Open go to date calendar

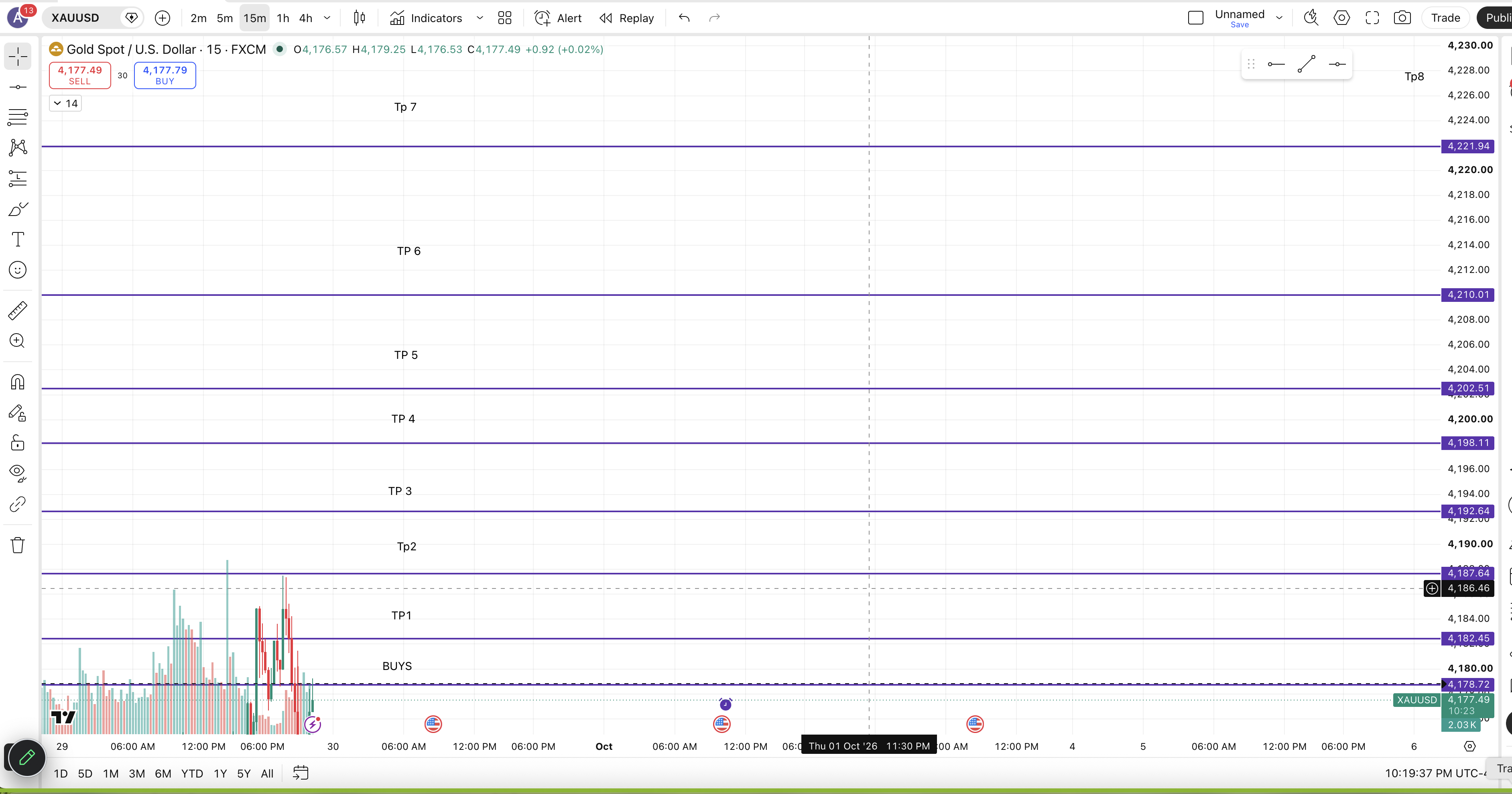coord(301,773)
